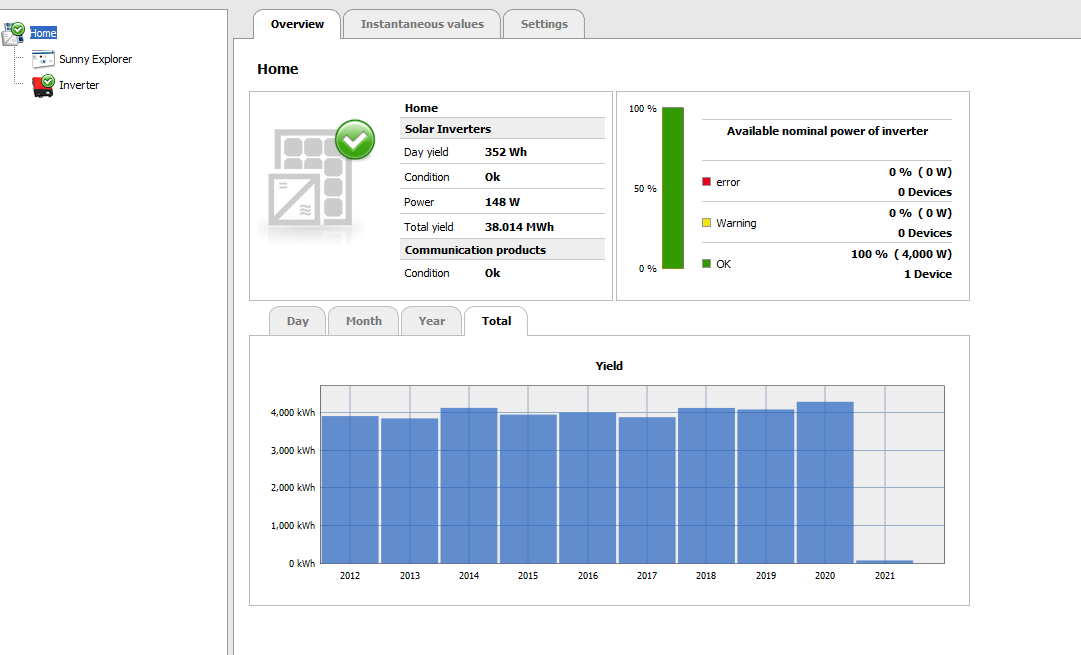
Task: Click the Communication products section header
Action: click(502, 250)
